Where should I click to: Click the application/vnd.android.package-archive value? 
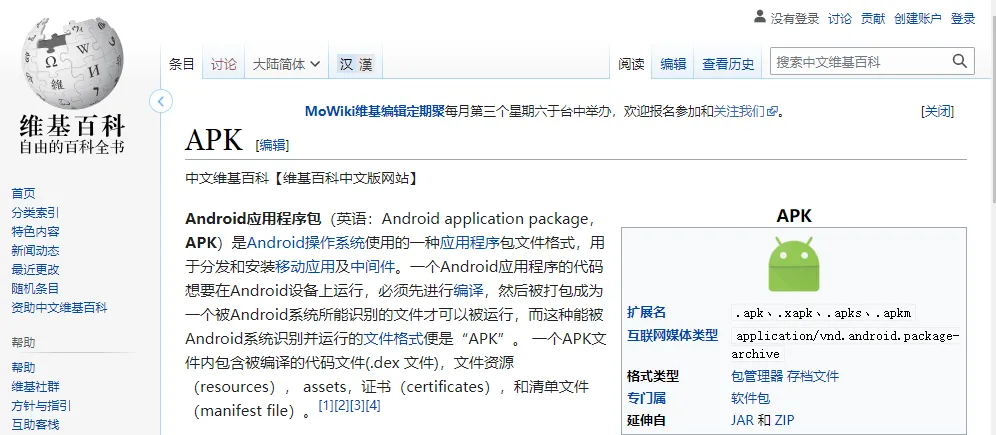tap(845, 345)
